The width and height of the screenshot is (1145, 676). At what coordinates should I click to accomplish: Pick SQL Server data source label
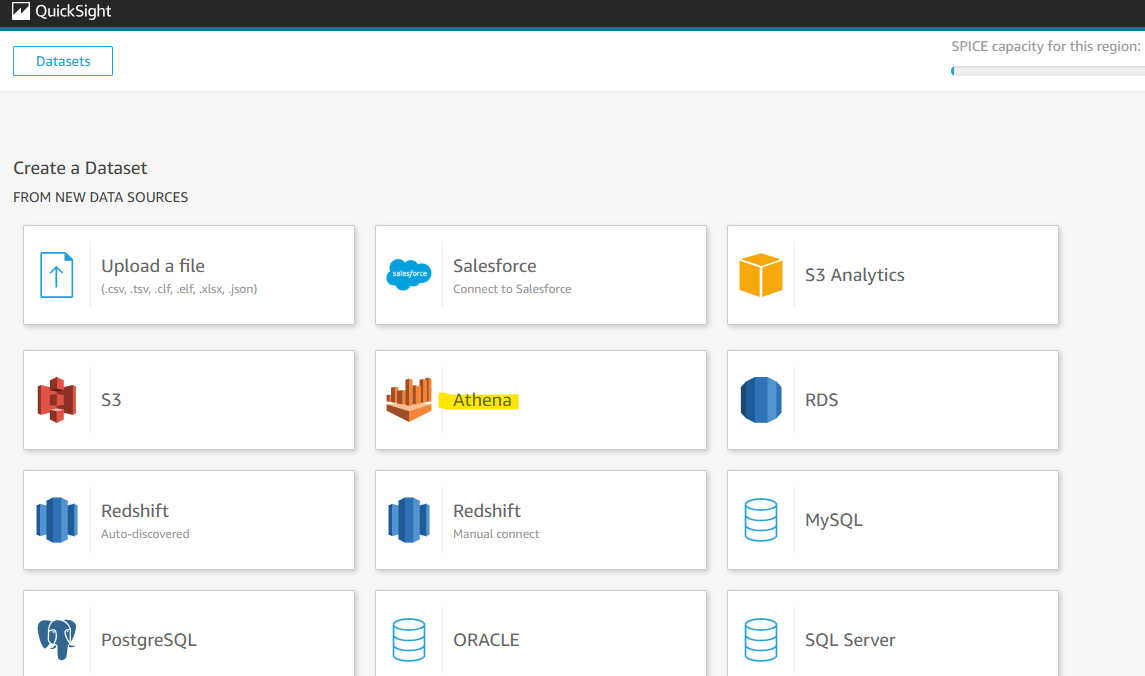click(x=850, y=640)
